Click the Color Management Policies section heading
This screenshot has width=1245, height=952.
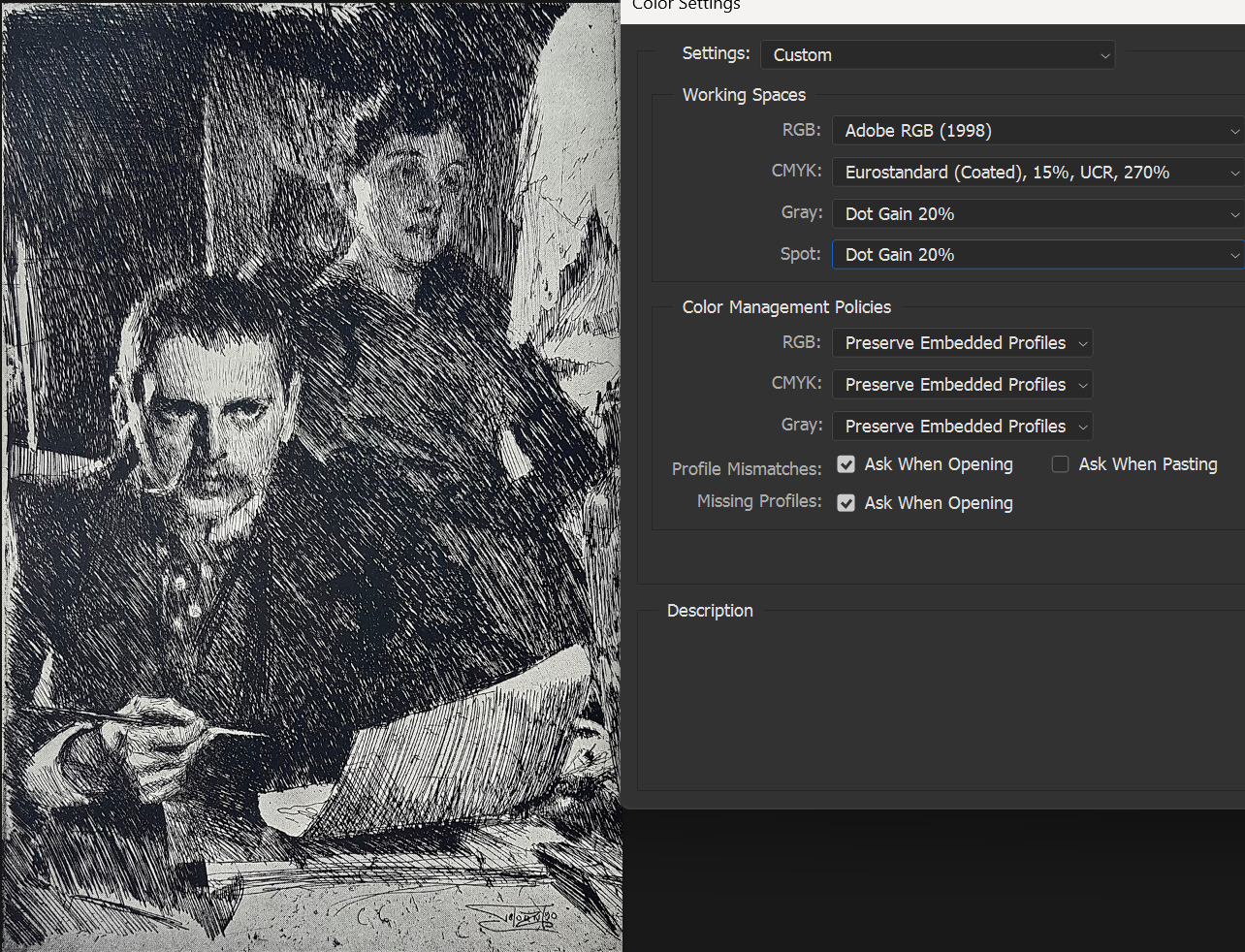click(x=786, y=307)
